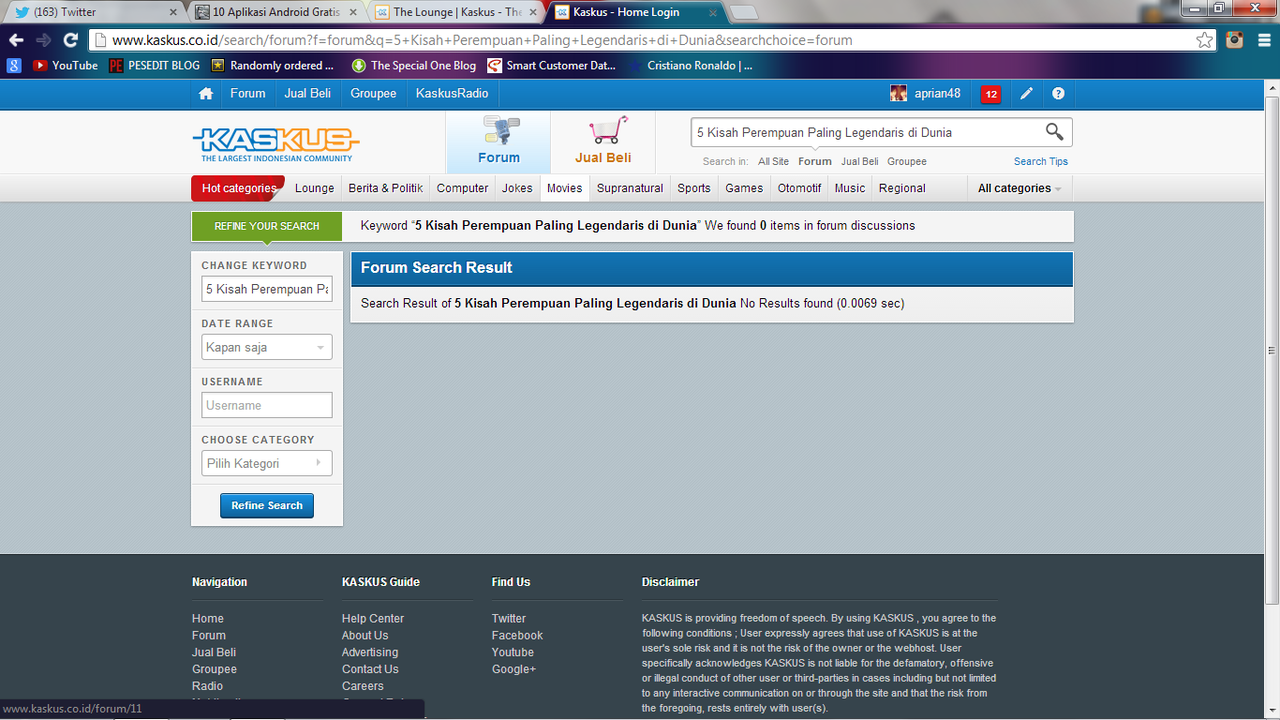Open Groupee in top navigation
This screenshot has height=720, width=1280.
pos(373,93)
